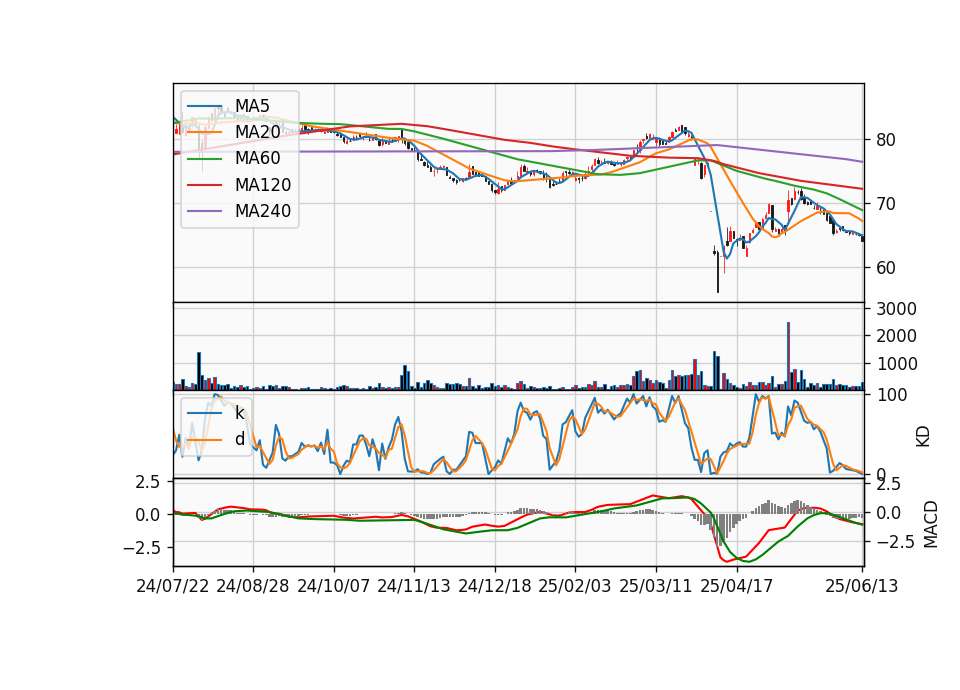The image size is (960, 690).
Task: Click the price axis value 80
Action: click(x=885, y=140)
